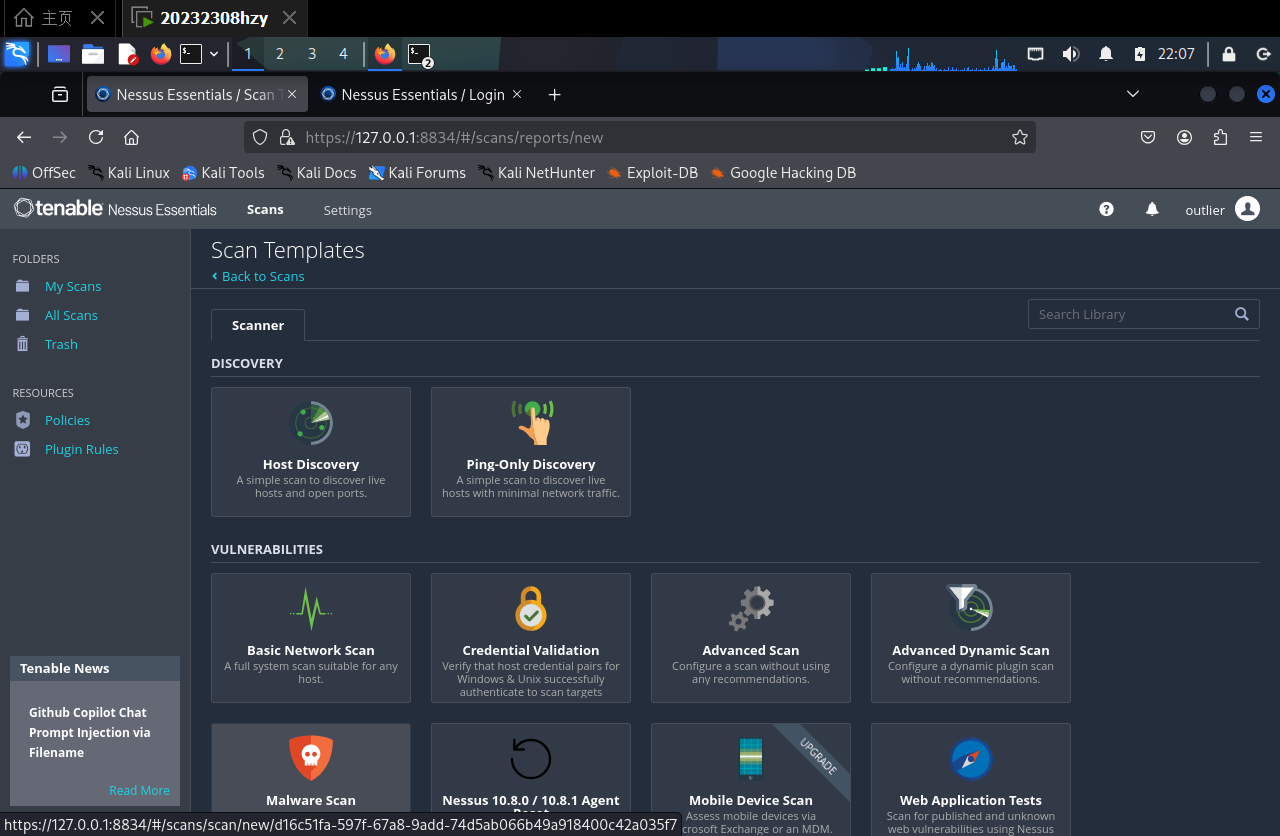Open Plugin Rules under Resources
1280x836 pixels.
(81, 449)
